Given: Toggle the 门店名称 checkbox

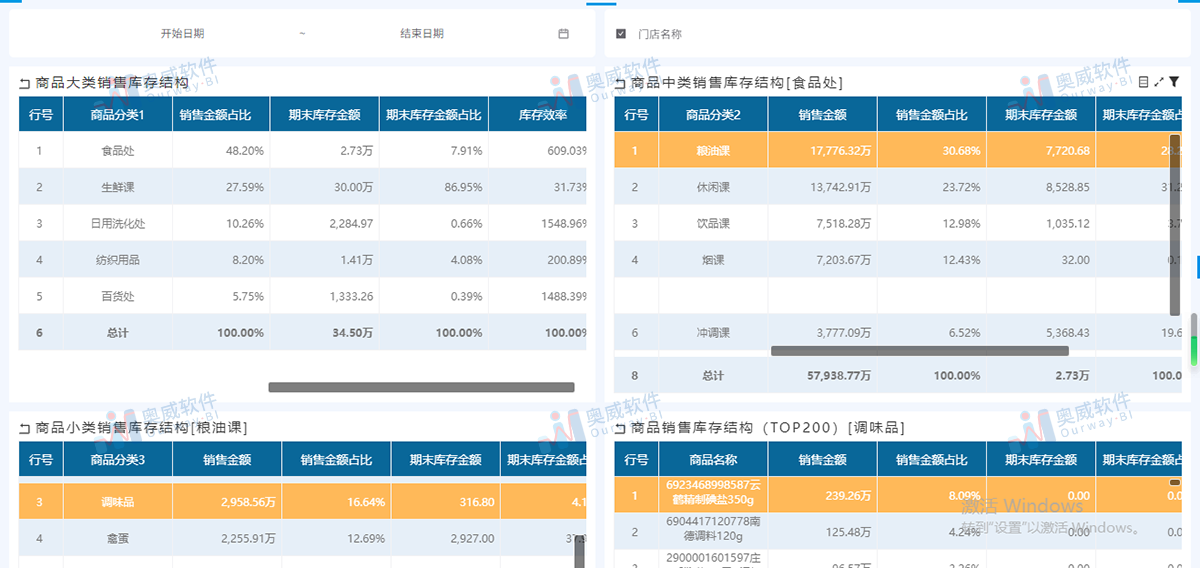Looking at the screenshot, I should click(x=621, y=34).
